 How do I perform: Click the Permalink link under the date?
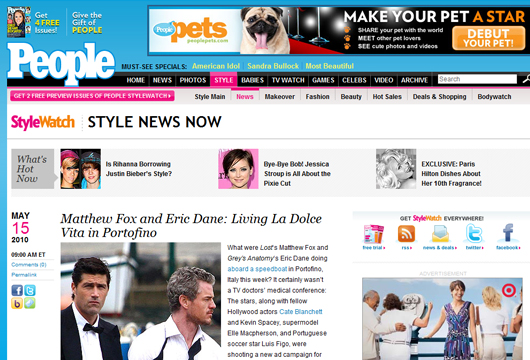[x=24, y=275]
